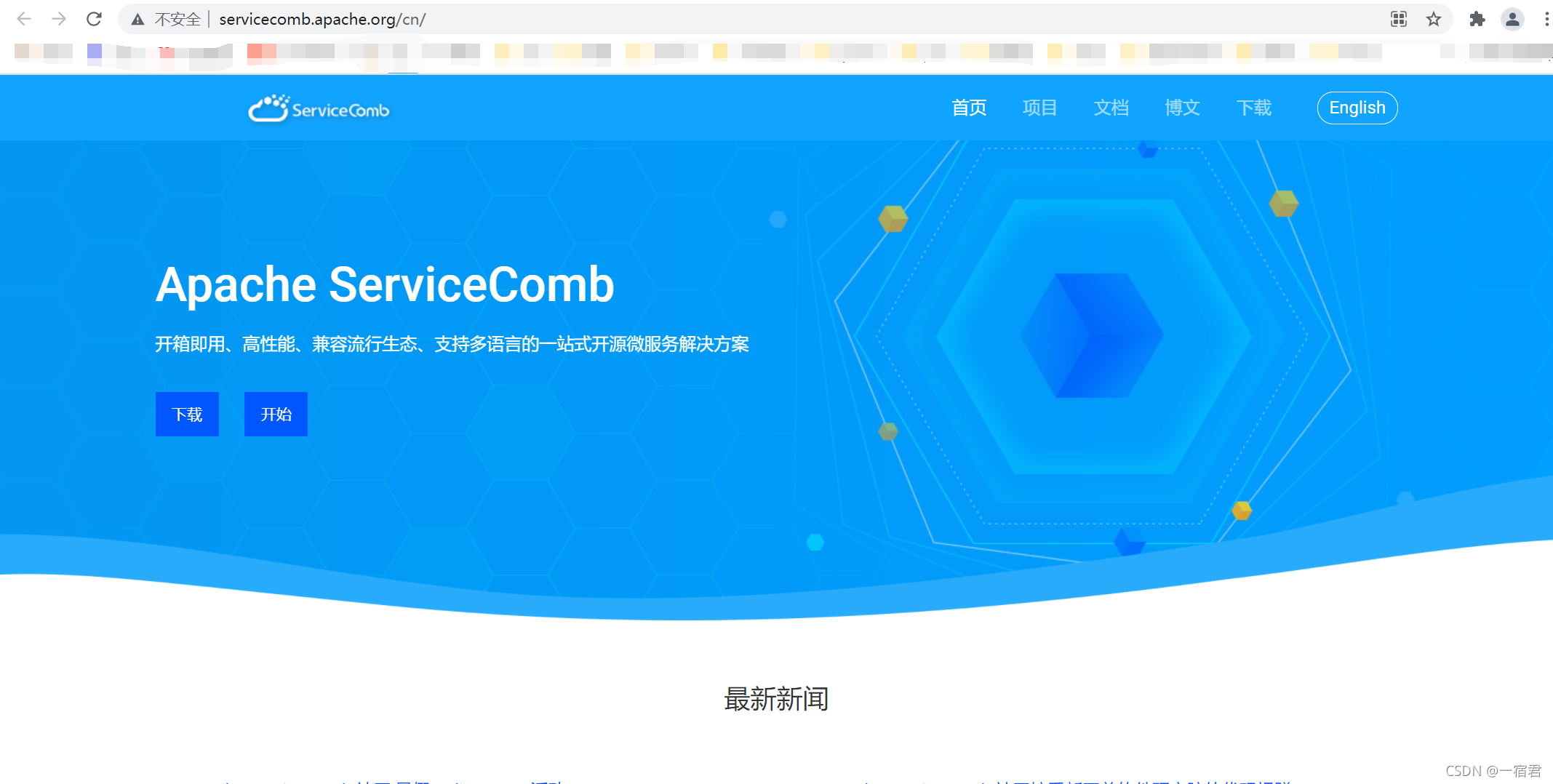Click the blue 下载 button
Screen dimensions: 1553x784
[187, 414]
